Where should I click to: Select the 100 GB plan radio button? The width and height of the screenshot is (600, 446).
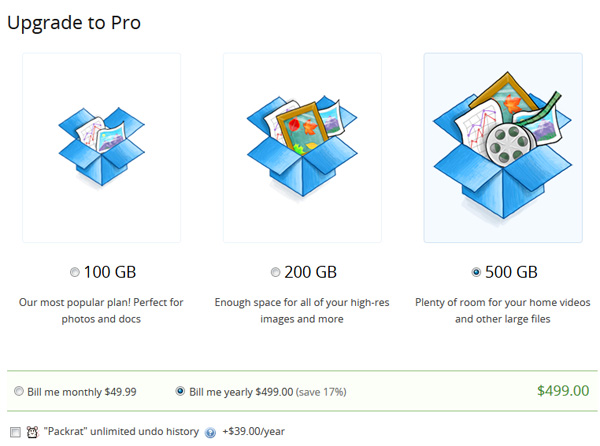[76, 272]
